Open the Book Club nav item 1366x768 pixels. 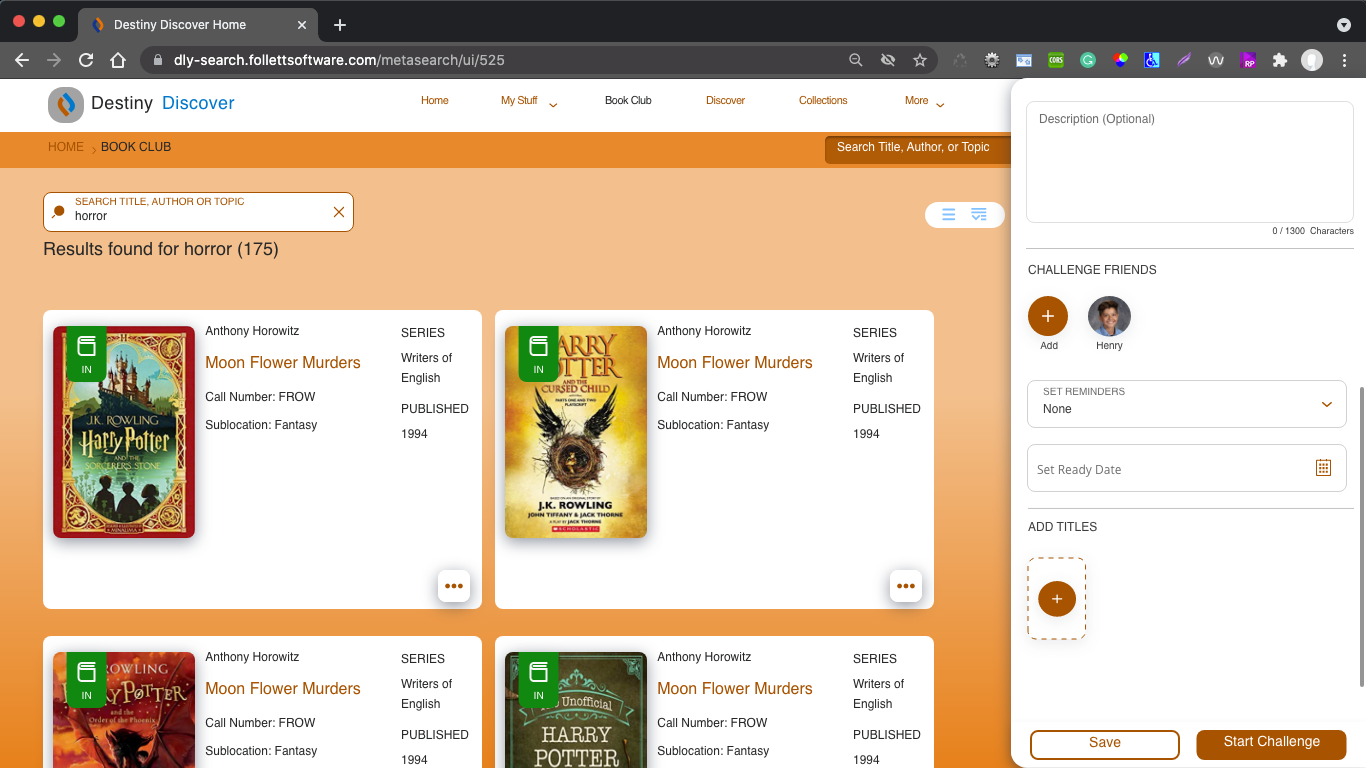pyautogui.click(x=628, y=101)
